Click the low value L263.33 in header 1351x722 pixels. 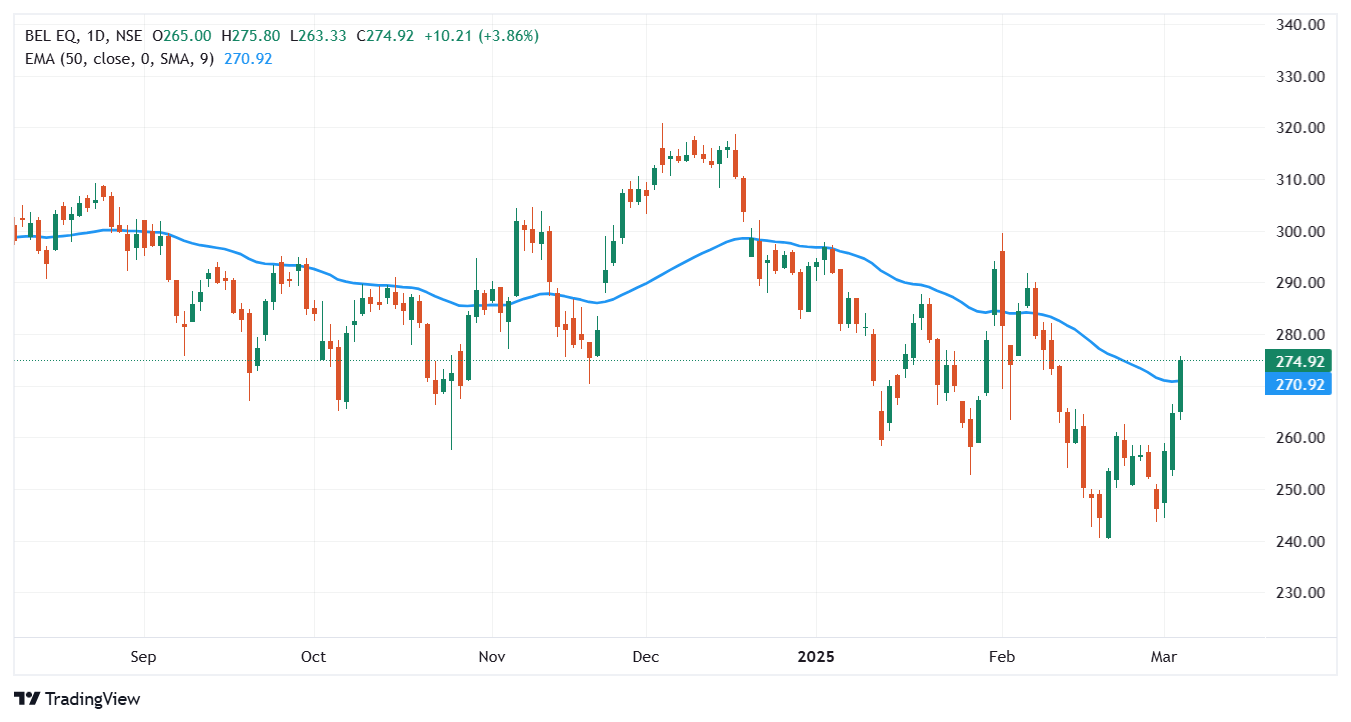click(318, 36)
